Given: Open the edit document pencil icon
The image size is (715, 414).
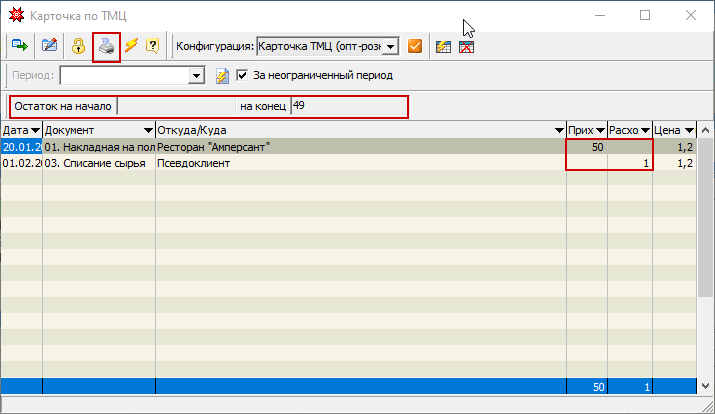Looking at the screenshot, I should 49,46.
